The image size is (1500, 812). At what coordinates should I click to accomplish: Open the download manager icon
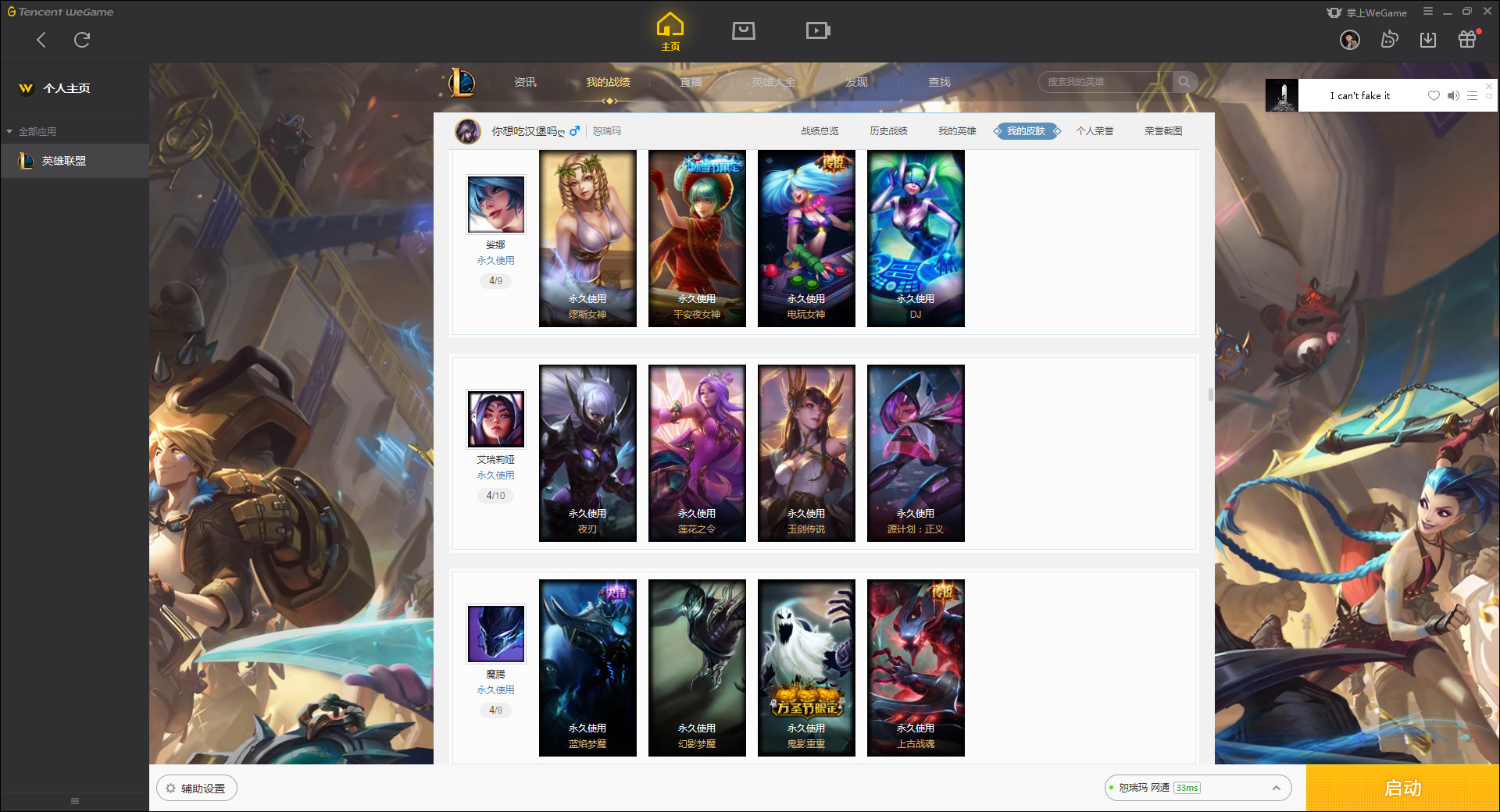(1428, 40)
